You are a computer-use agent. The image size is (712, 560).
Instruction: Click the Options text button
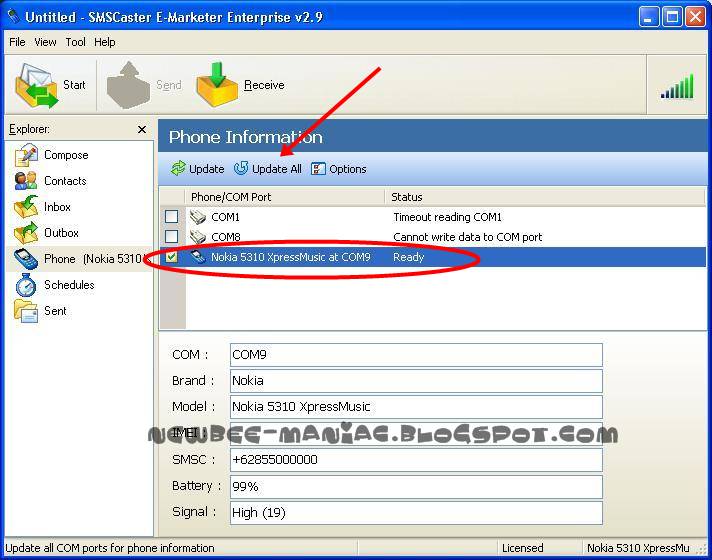pyautogui.click(x=348, y=169)
